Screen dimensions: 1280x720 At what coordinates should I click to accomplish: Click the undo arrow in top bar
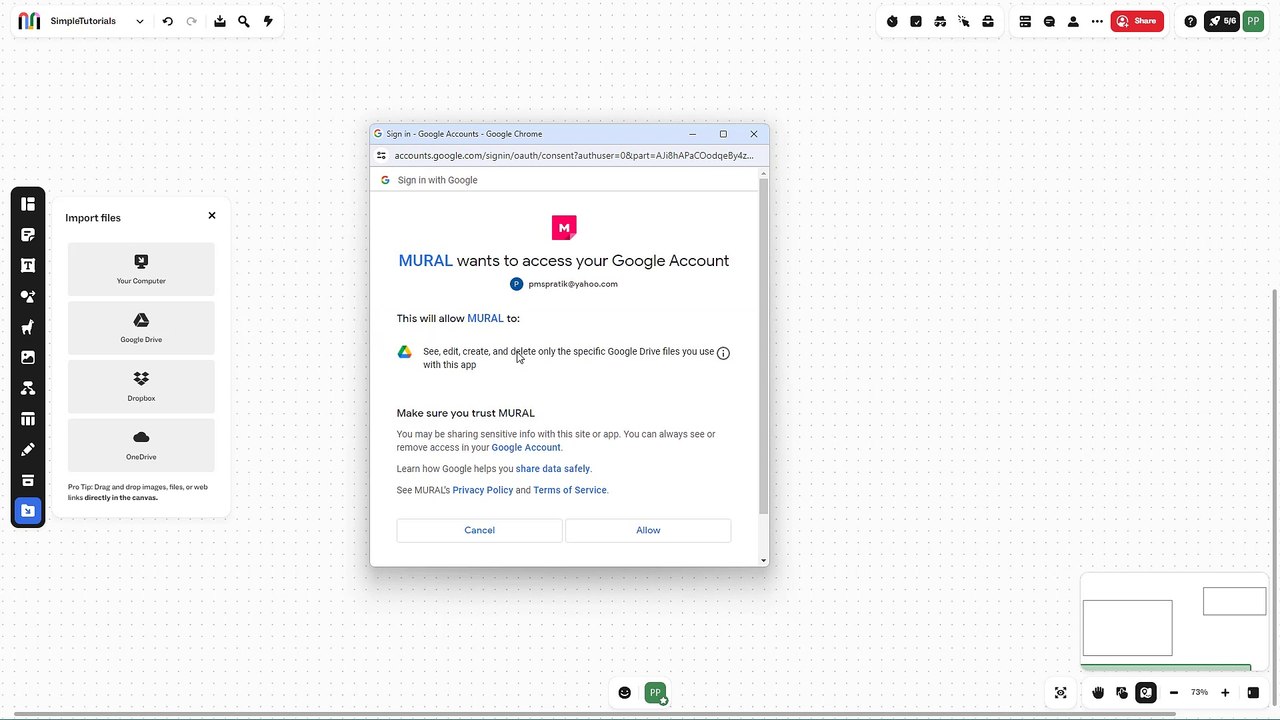point(167,21)
